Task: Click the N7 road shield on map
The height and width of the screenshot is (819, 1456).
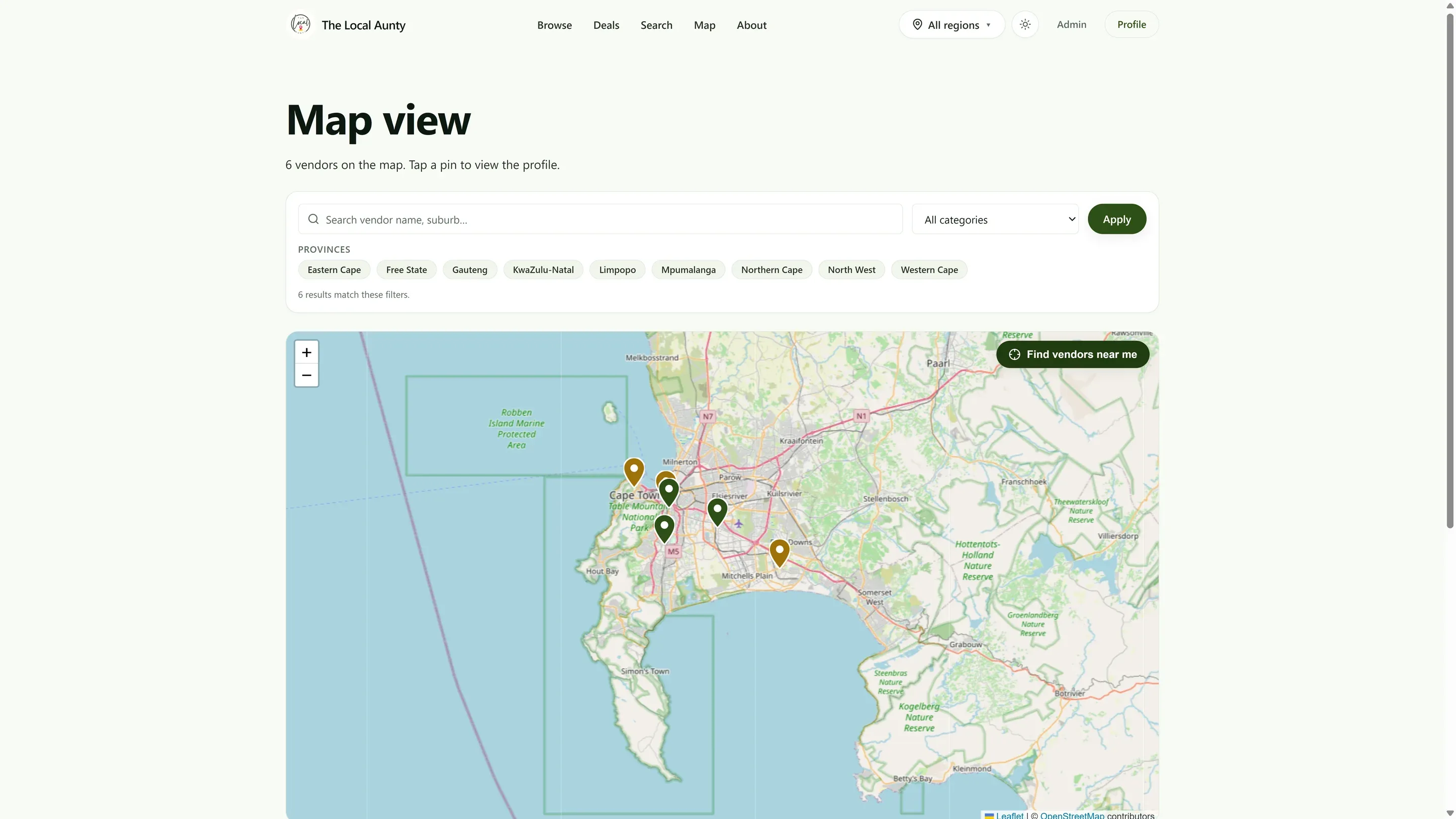Action: click(708, 417)
